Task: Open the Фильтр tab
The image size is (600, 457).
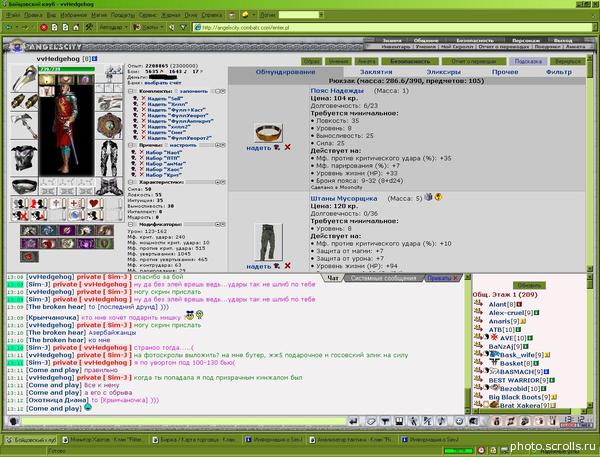Action: (559, 72)
